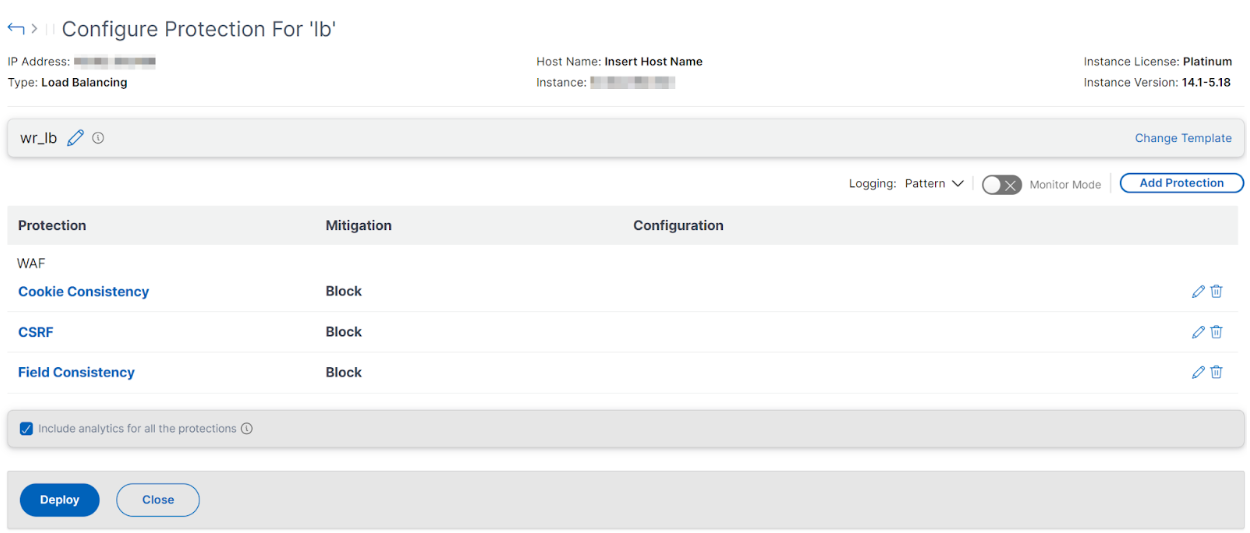1250x533 pixels.
Task: Deploy the protection configuration
Action: [60, 500]
